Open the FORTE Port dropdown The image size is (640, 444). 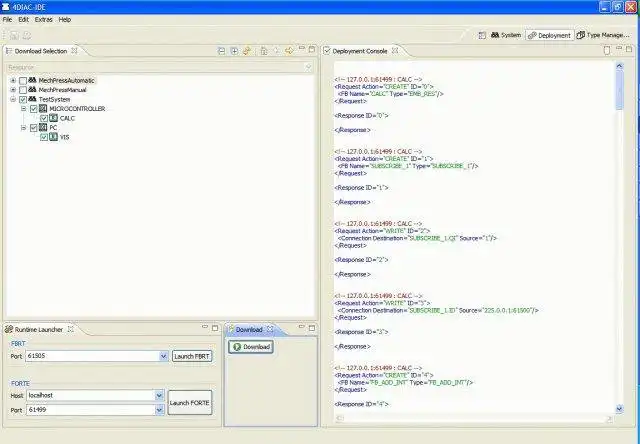(159, 410)
